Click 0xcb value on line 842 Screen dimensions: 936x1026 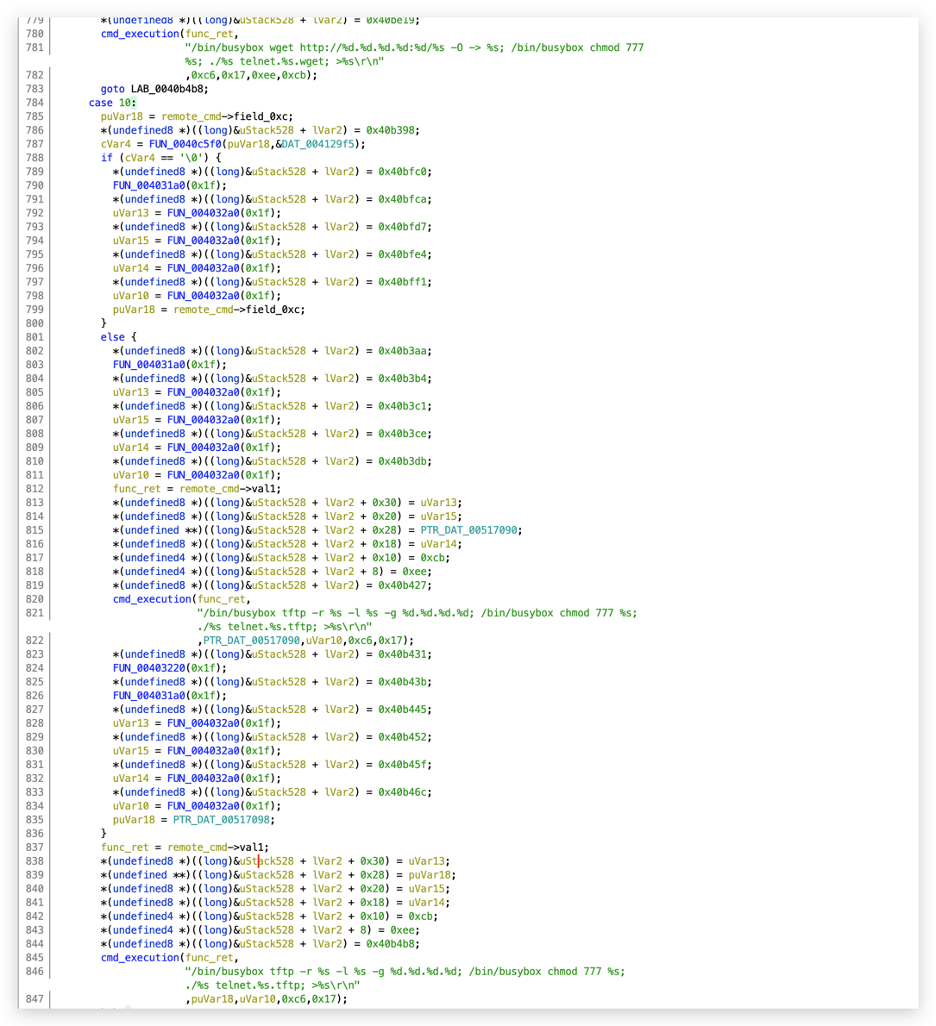(x=420, y=916)
